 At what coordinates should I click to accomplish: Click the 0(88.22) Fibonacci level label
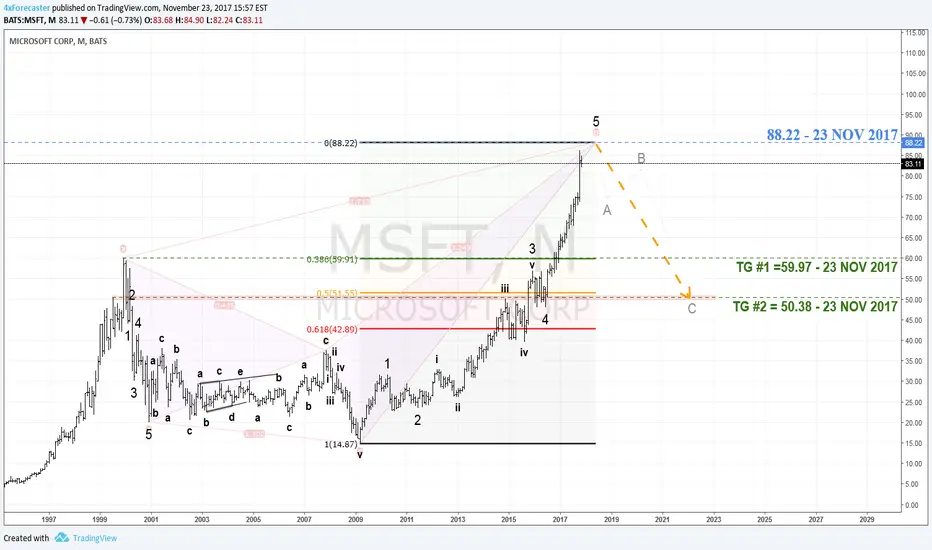(341, 143)
